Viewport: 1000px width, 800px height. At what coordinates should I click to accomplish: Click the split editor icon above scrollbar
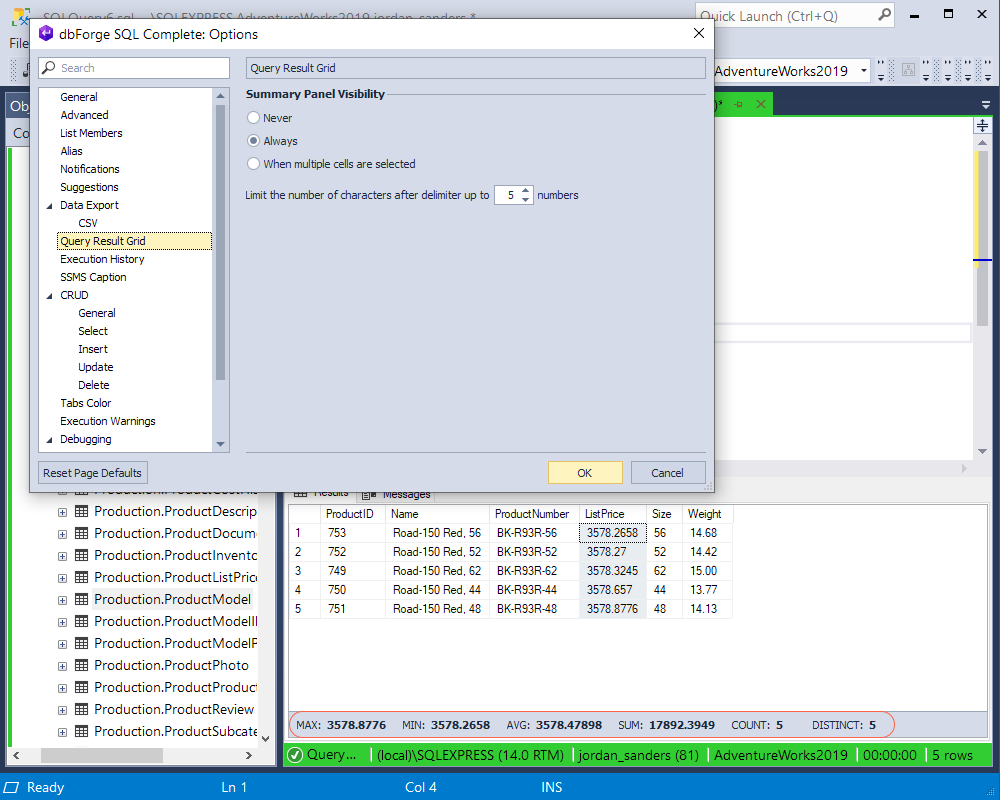pos(982,125)
